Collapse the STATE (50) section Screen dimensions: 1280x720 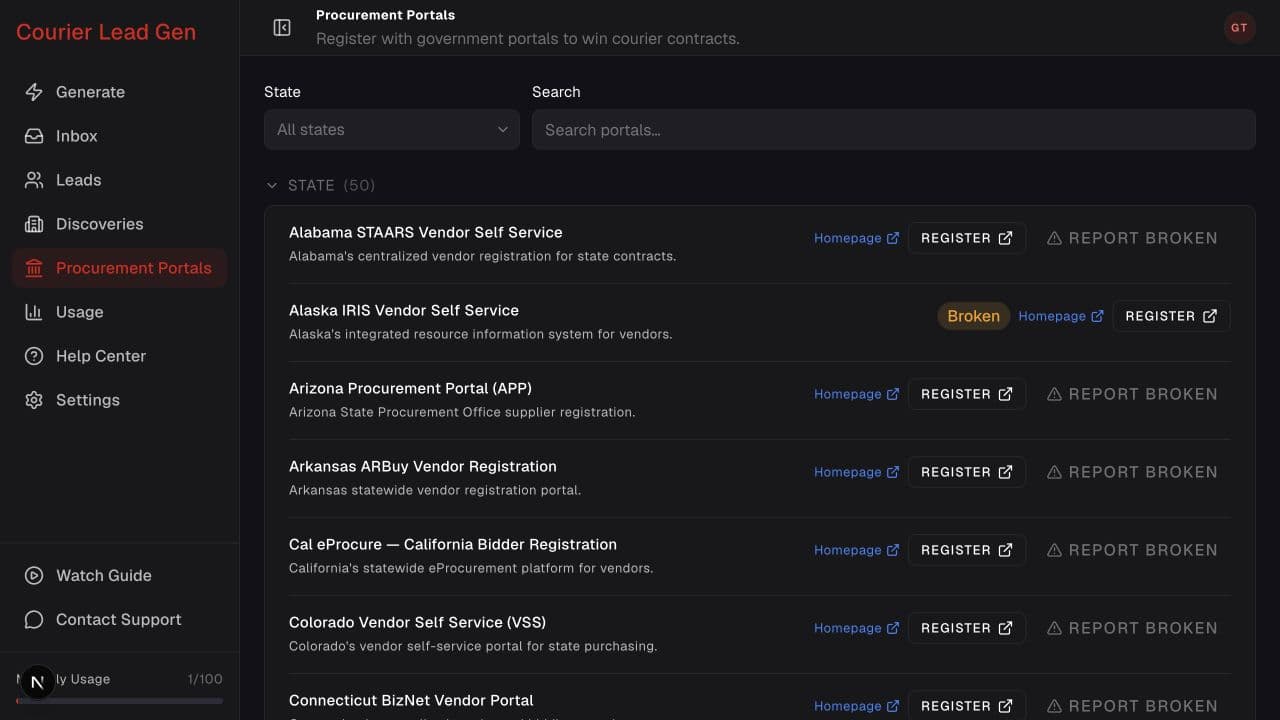click(320, 185)
